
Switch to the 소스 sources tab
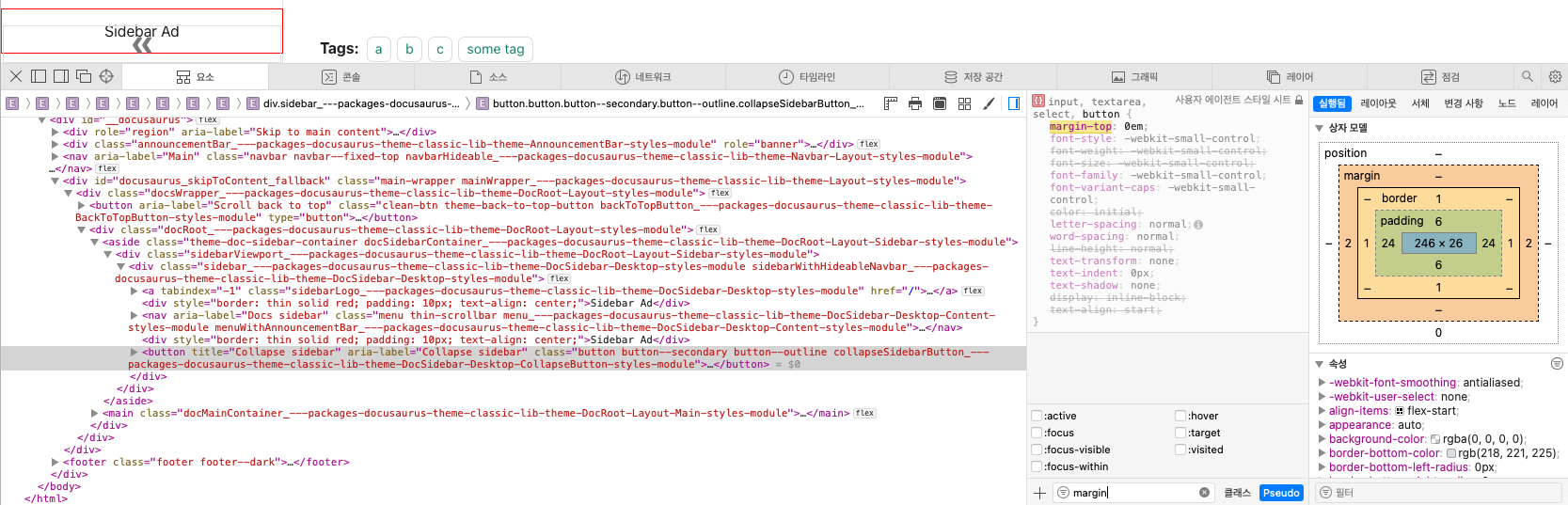pos(488,76)
